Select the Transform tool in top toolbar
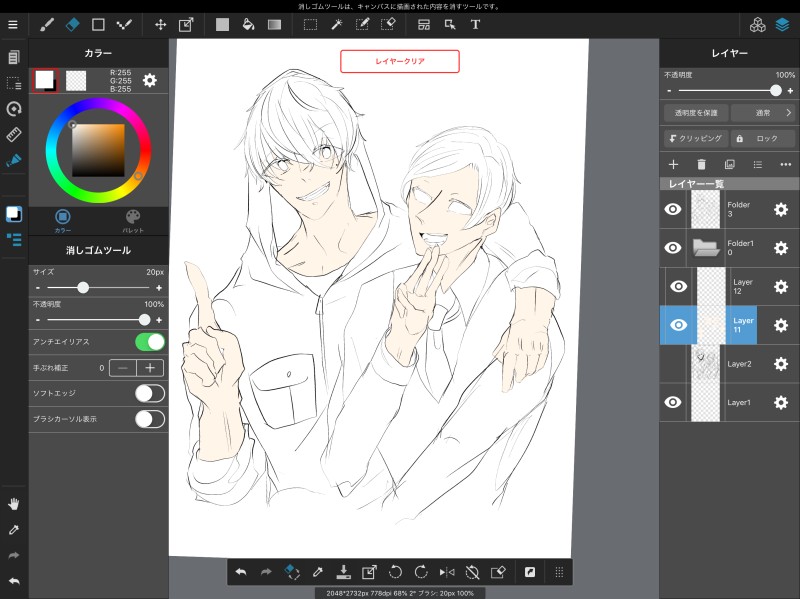Viewport: 800px width, 599px height. pyautogui.click(x=186, y=24)
